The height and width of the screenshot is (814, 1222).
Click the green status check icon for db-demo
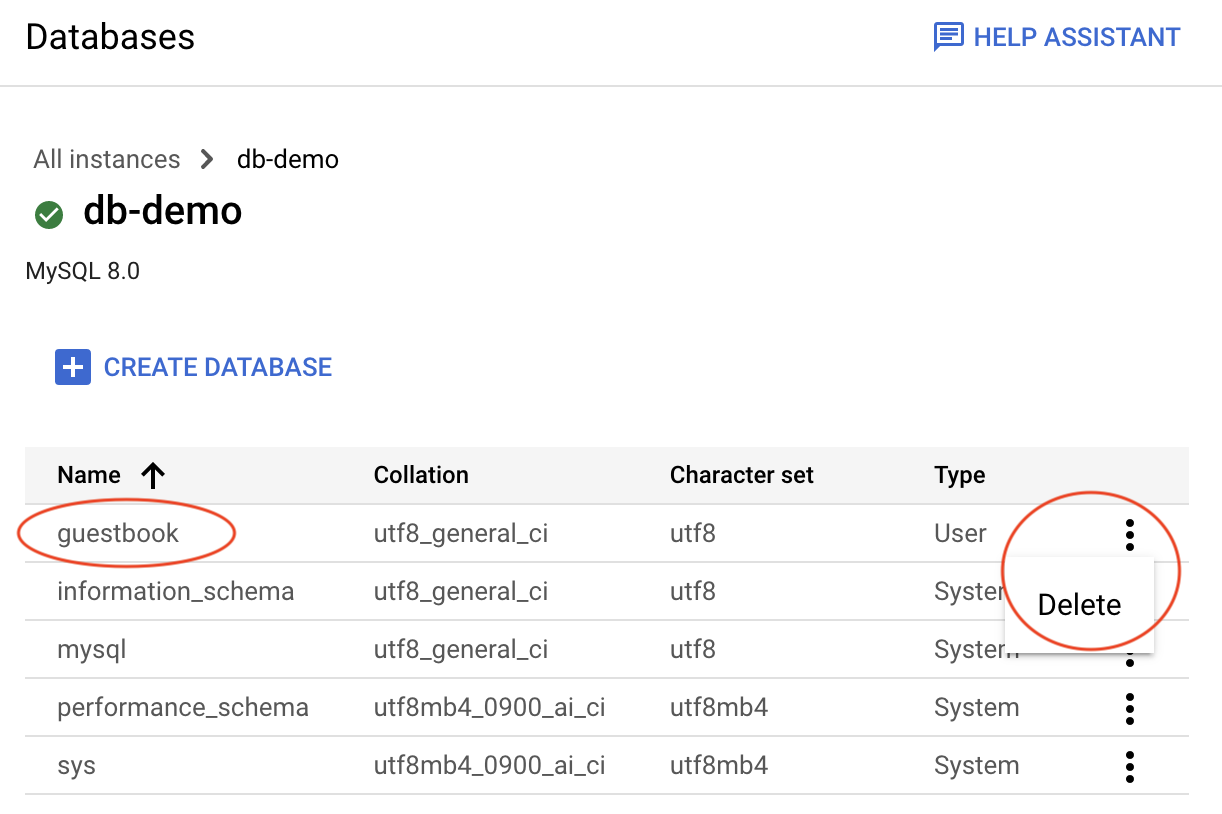pyautogui.click(x=48, y=214)
